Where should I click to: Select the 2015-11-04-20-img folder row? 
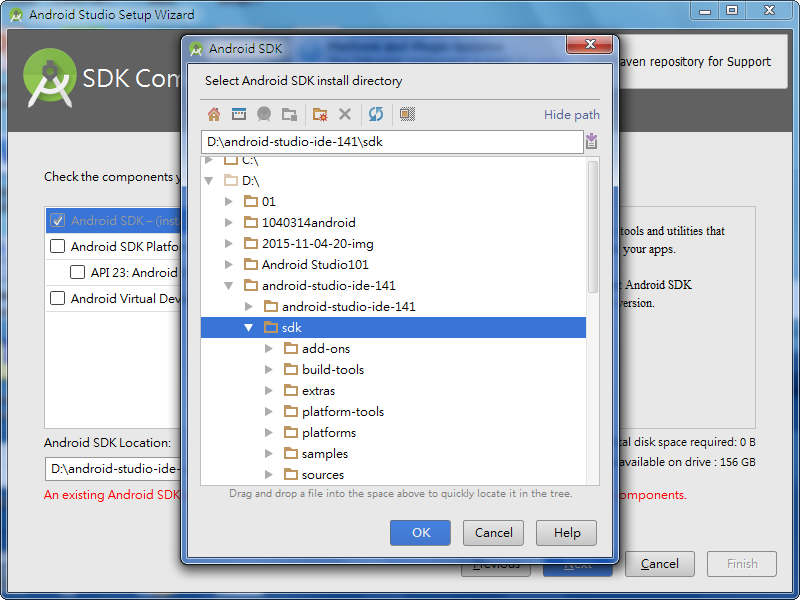393,243
